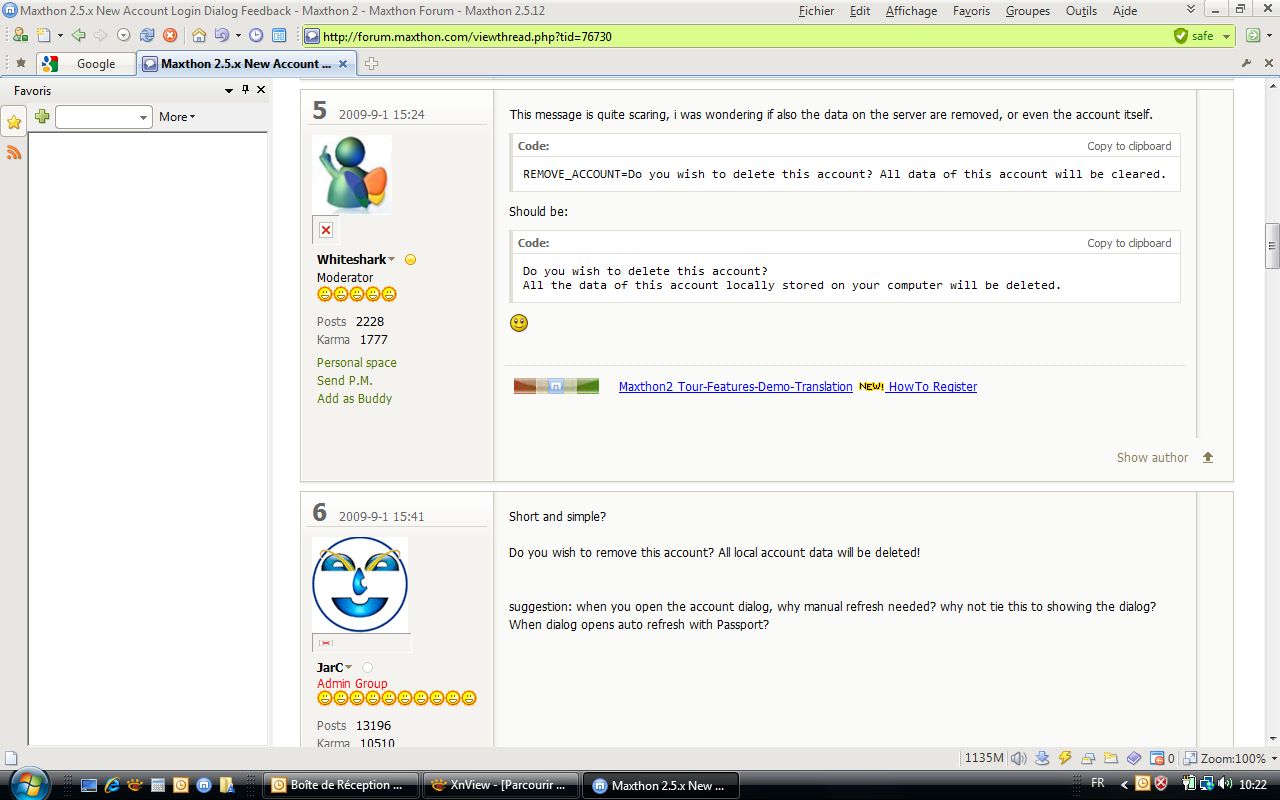This screenshot has width=1280, height=800.
Task: Click the 1135M memory indicator
Action: (x=984, y=758)
